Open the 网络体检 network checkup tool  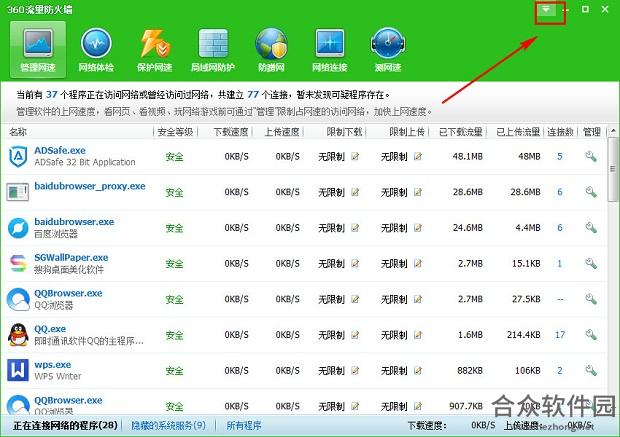point(96,49)
